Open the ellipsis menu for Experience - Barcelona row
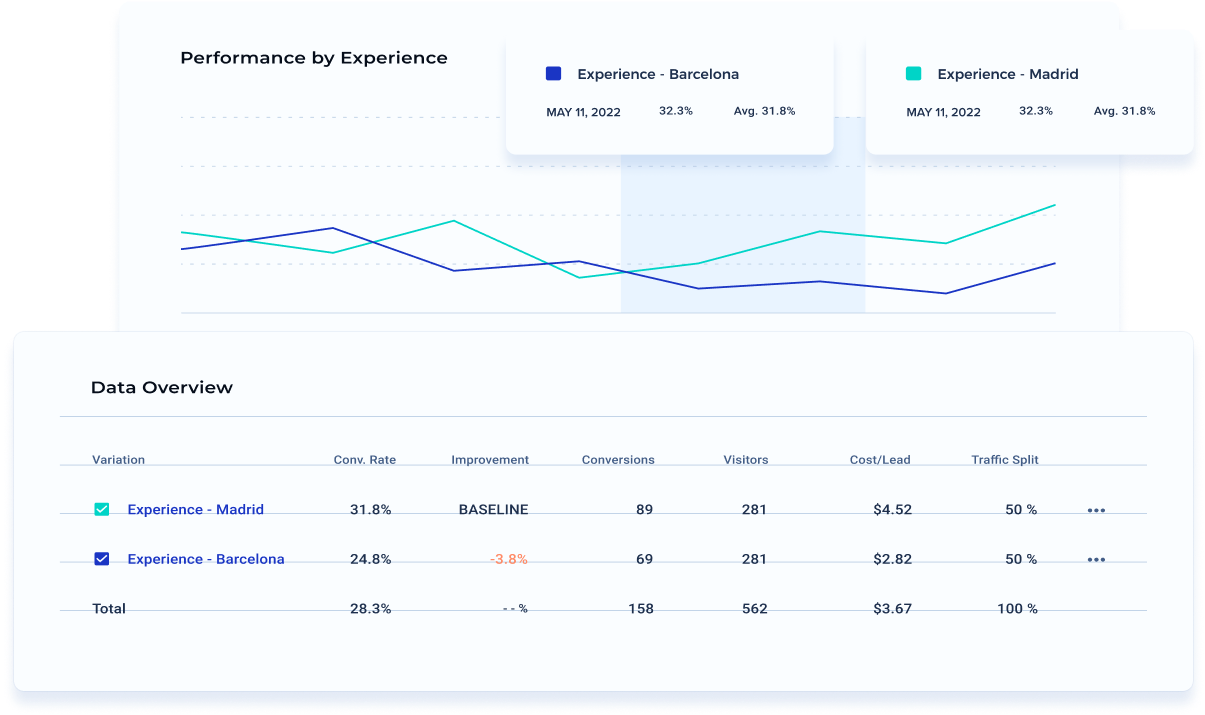This screenshot has height=715, width=1205. 1096,559
